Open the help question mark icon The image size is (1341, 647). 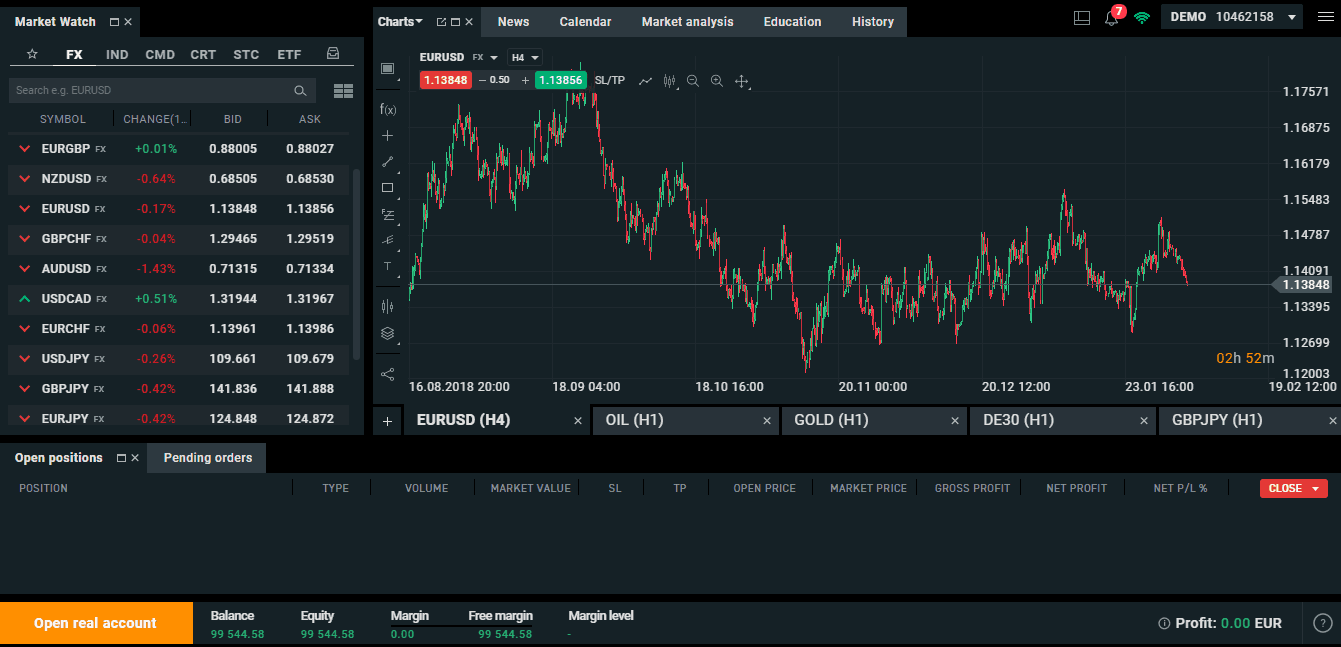coord(1322,623)
